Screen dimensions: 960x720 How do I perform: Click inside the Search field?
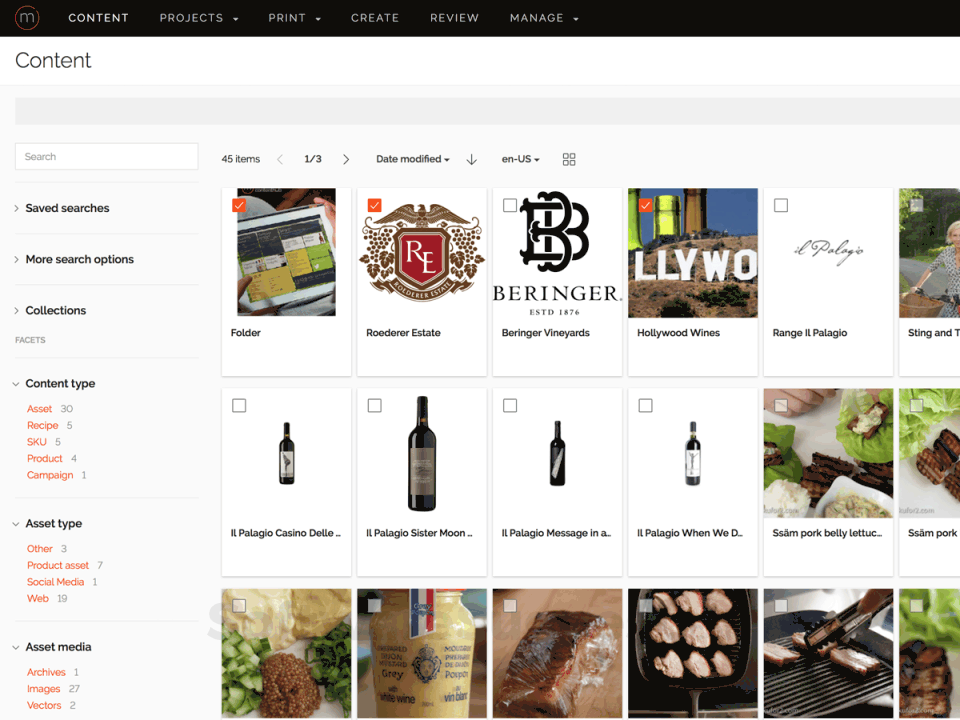[x=106, y=156]
